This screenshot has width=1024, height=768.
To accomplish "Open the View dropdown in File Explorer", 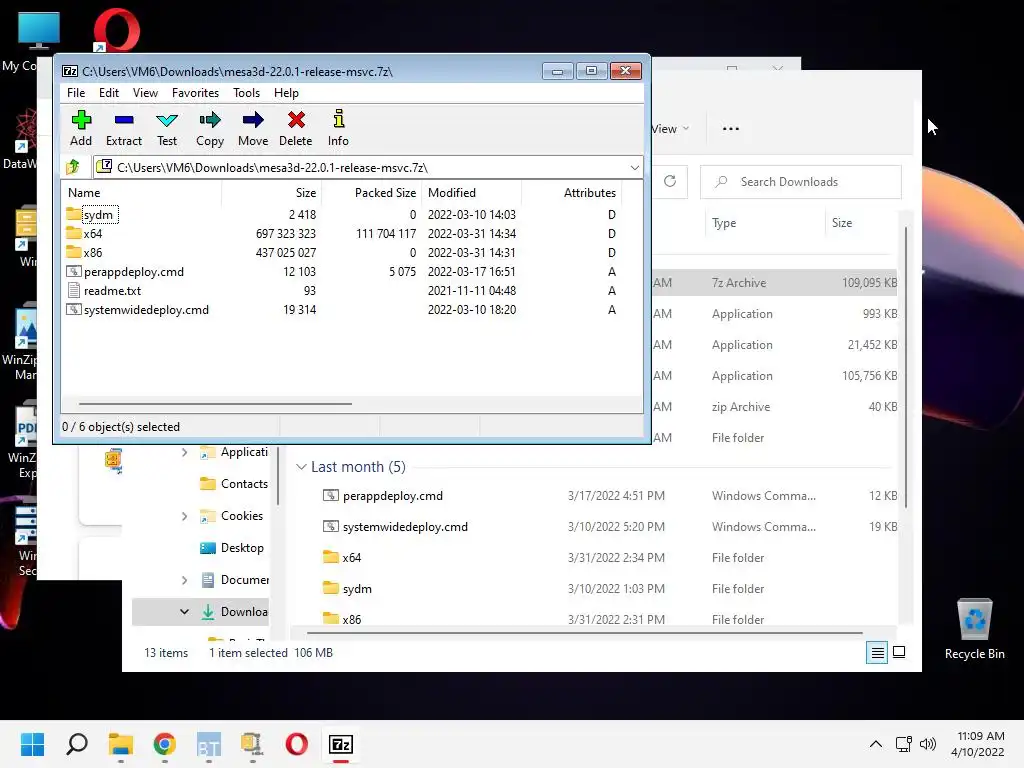I will [670, 129].
